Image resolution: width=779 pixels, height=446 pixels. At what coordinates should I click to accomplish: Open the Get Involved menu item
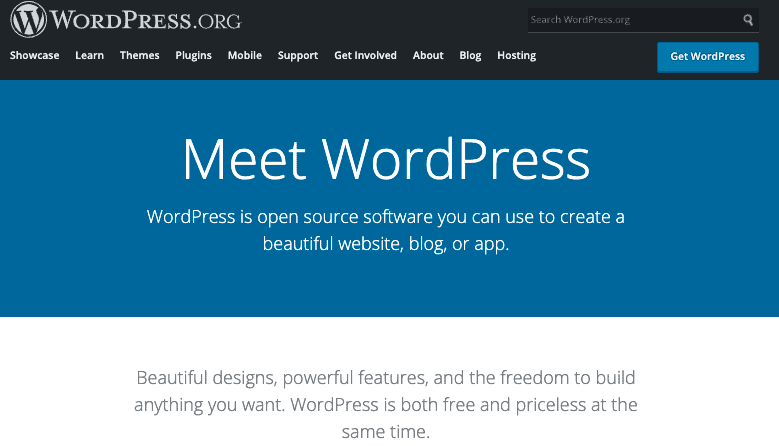click(x=365, y=56)
